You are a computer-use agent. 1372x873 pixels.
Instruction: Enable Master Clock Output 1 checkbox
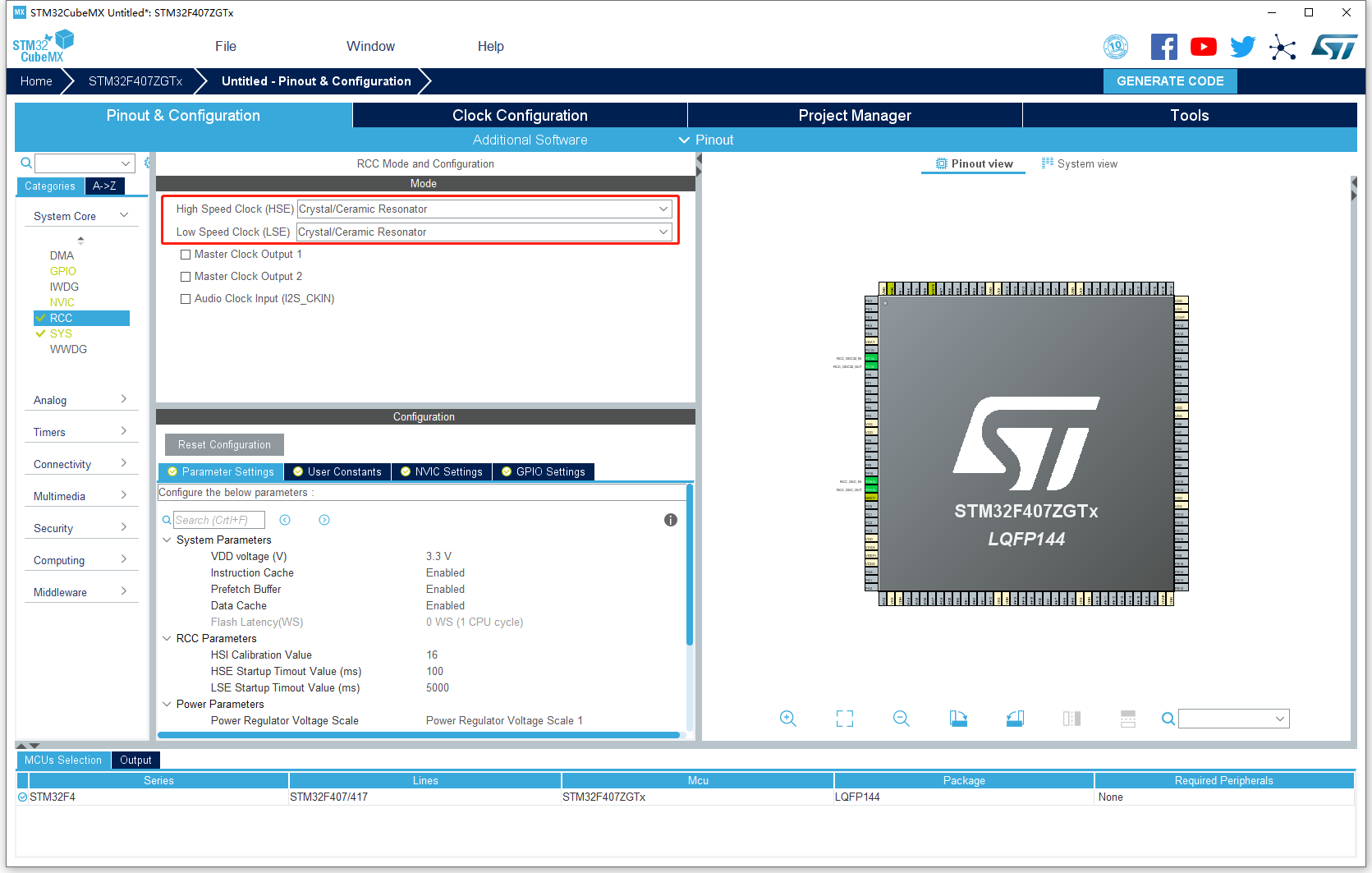[x=186, y=255]
